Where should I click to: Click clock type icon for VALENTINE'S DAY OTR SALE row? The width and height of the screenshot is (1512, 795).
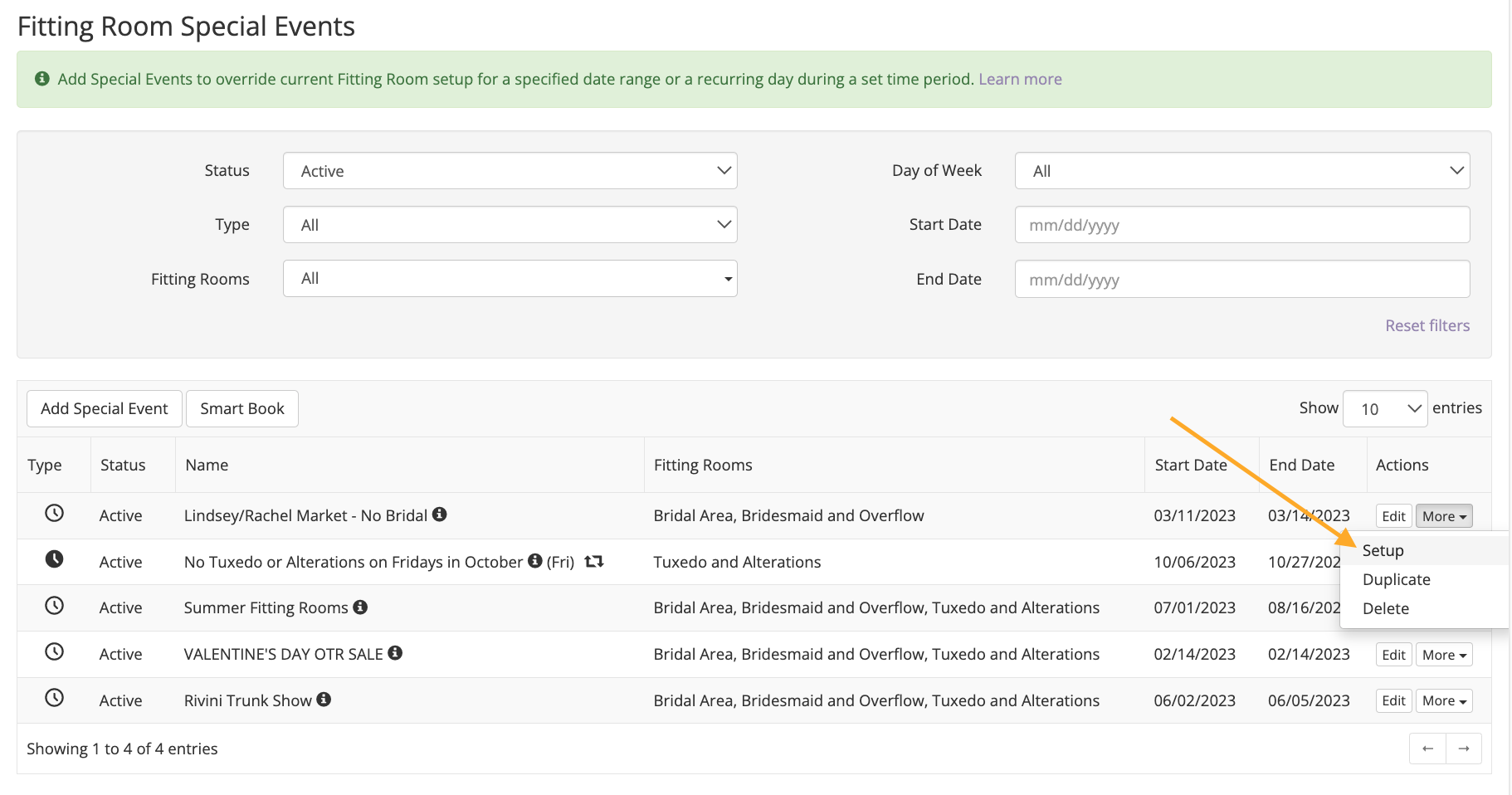54,651
